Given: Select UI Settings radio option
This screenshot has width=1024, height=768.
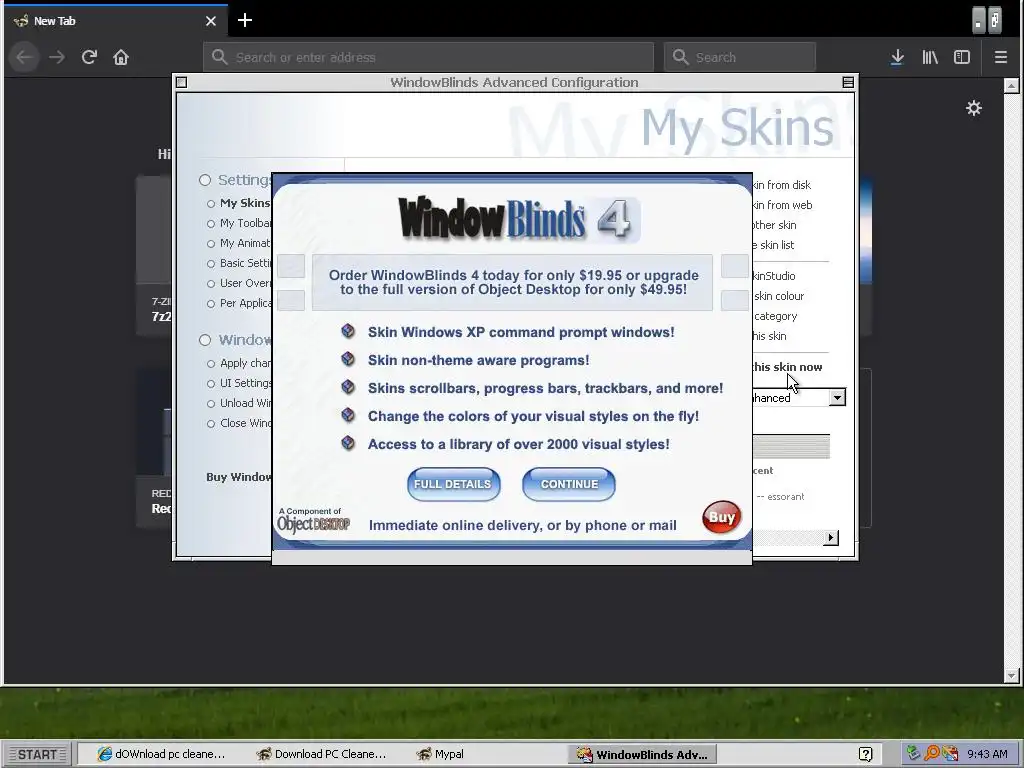Looking at the screenshot, I should coord(211,384).
